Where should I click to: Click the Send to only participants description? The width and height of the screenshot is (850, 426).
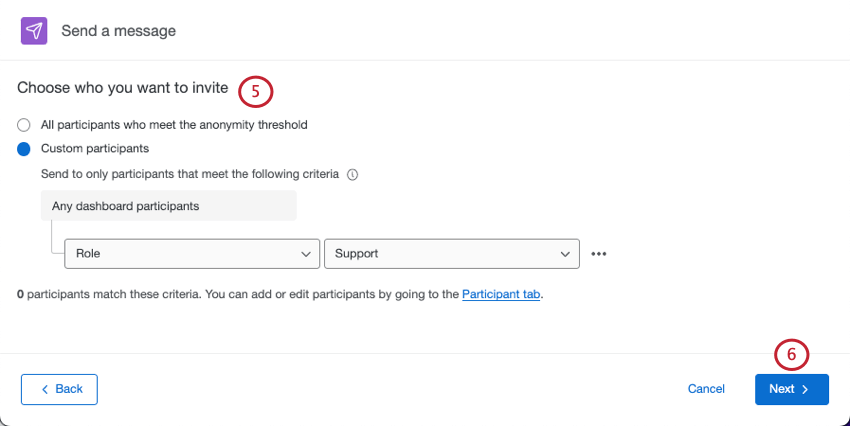coord(190,174)
